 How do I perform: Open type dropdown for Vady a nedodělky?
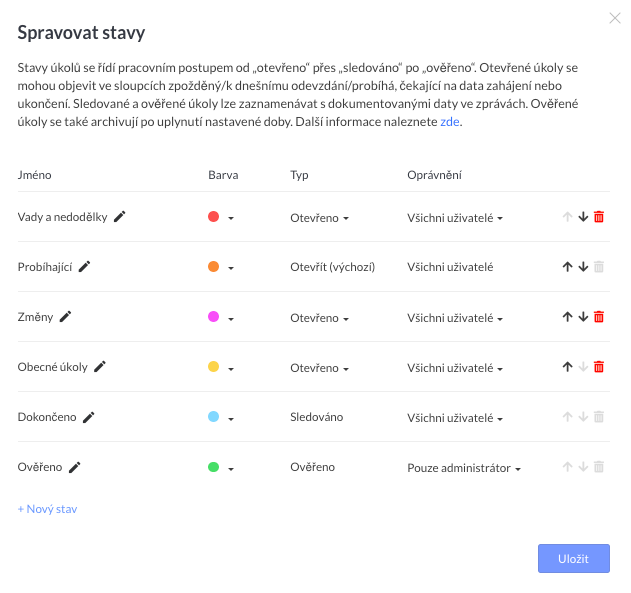pyautogui.click(x=320, y=218)
